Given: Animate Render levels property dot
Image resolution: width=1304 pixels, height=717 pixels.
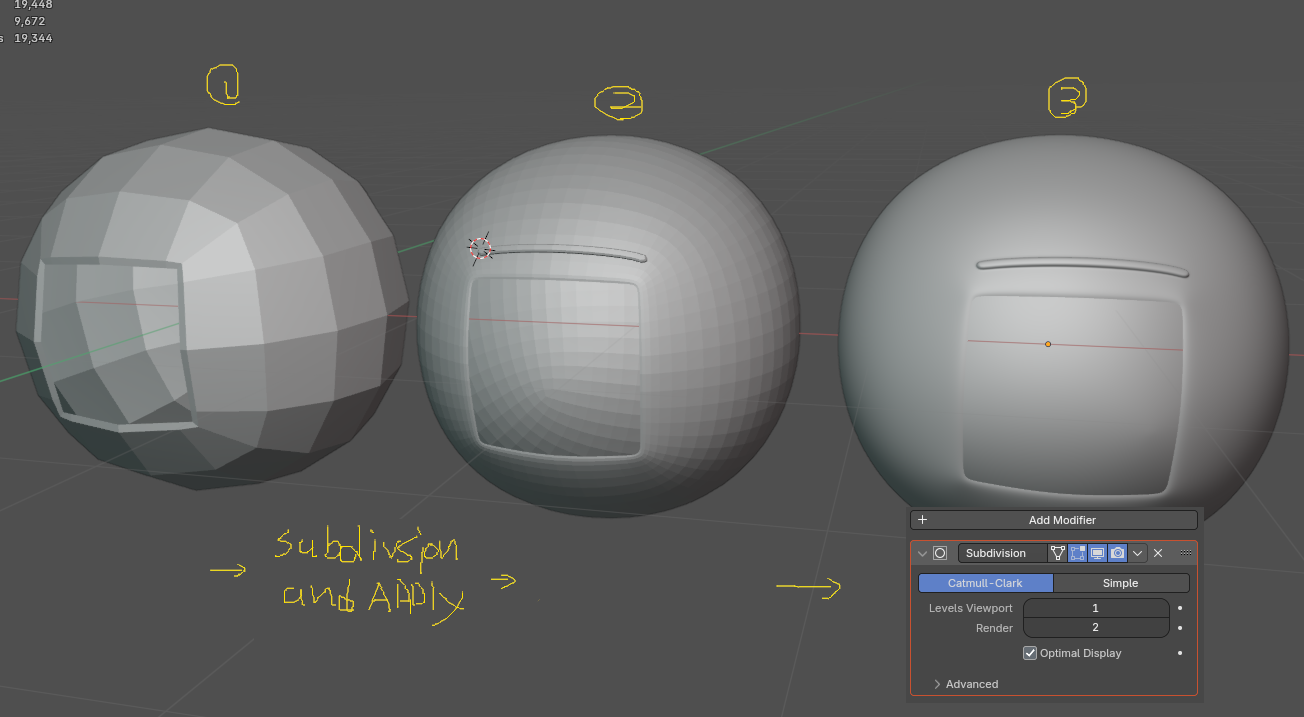Looking at the screenshot, I should [x=1180, y=628].
